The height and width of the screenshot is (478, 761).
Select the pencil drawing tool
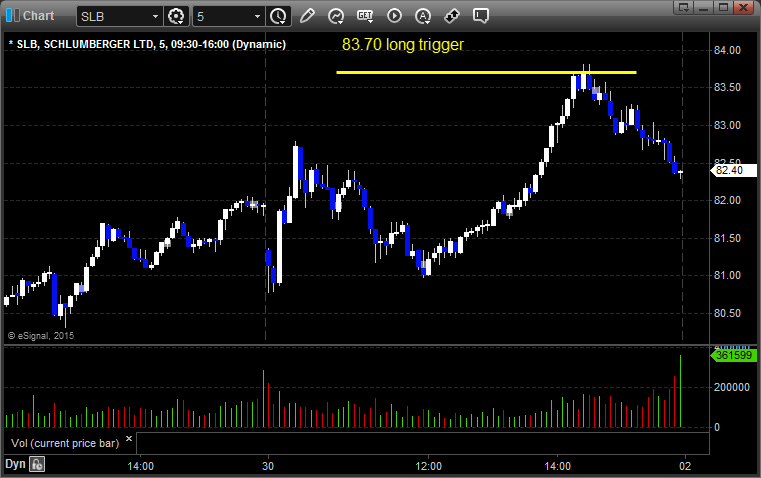pyautogui.click(x=307, y=16)
